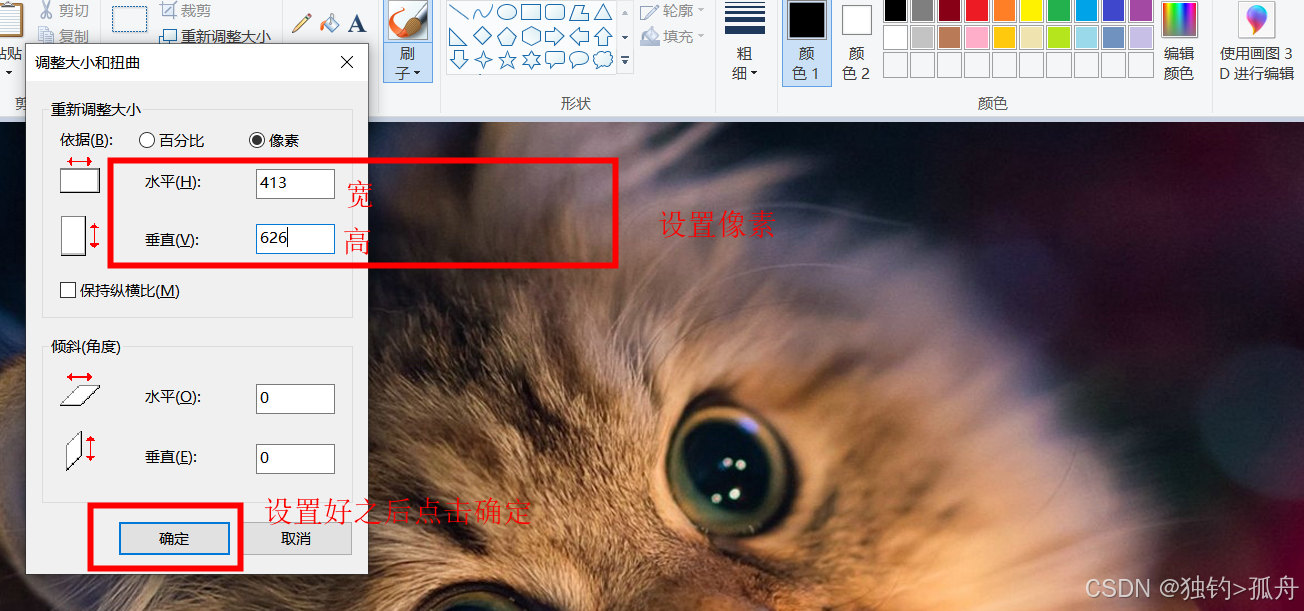Choose the yellow color swatch
This screenshot has height=611, width=1304.
pos(1032,10)
